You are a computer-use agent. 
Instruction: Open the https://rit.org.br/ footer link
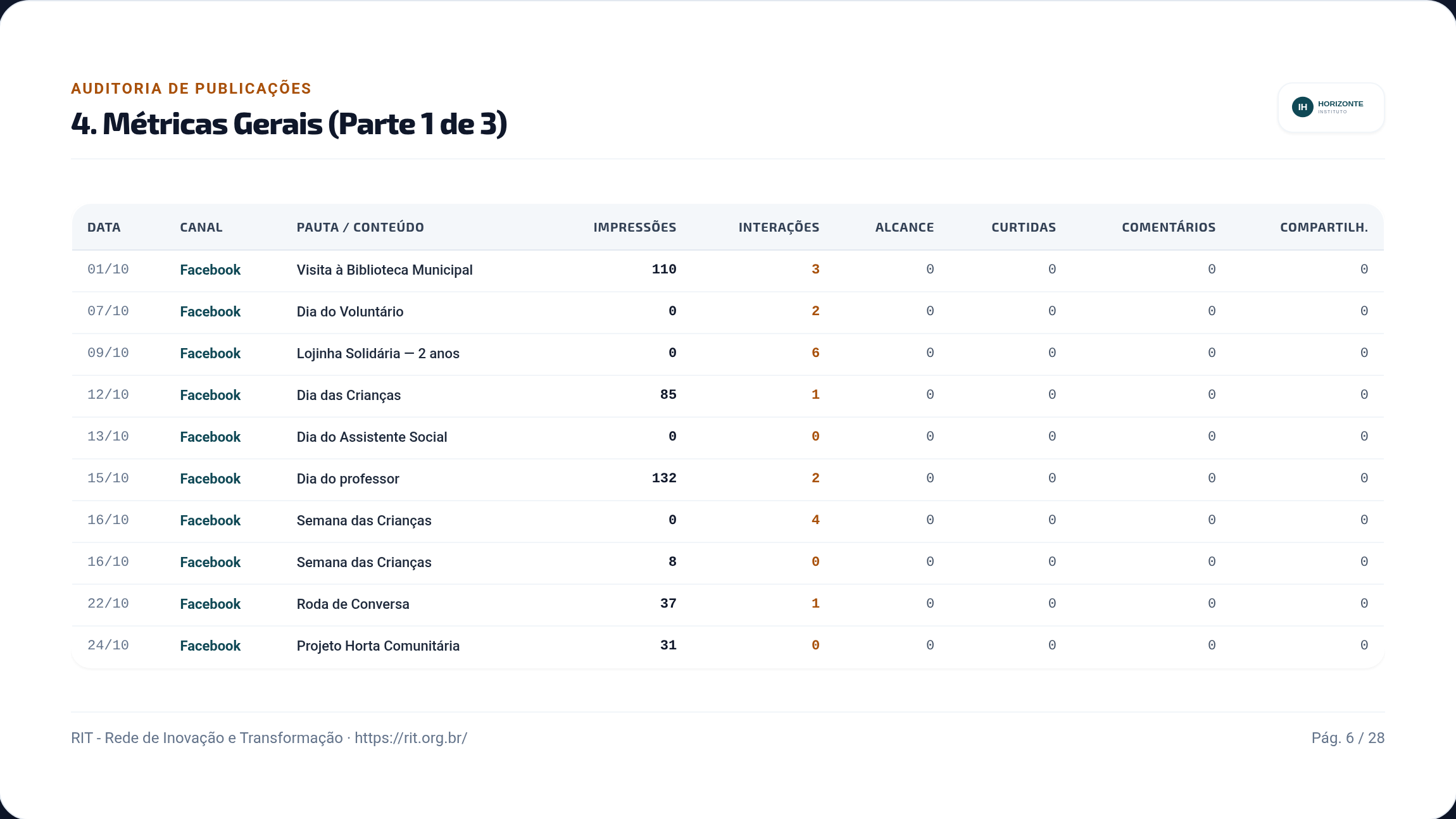(411, 738)
